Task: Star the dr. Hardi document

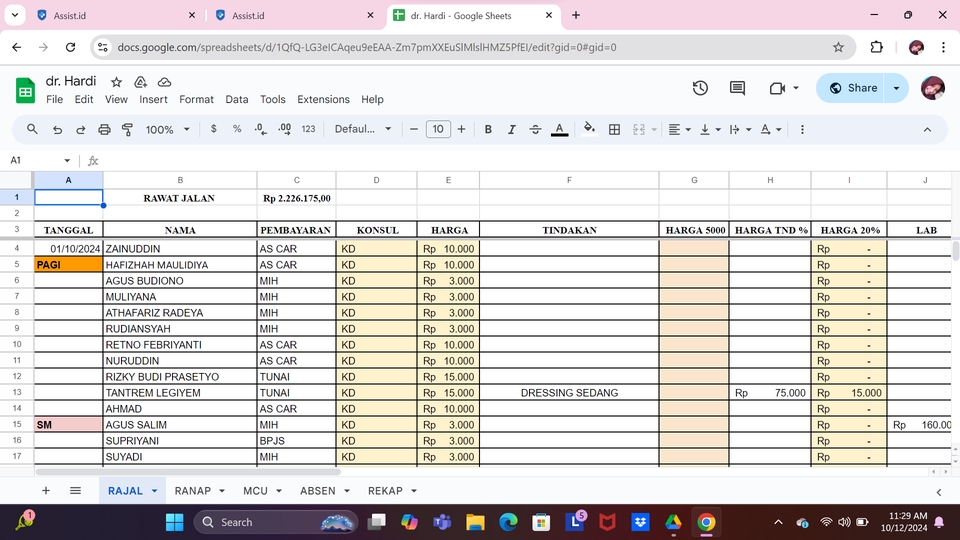Action: [117, 82]
